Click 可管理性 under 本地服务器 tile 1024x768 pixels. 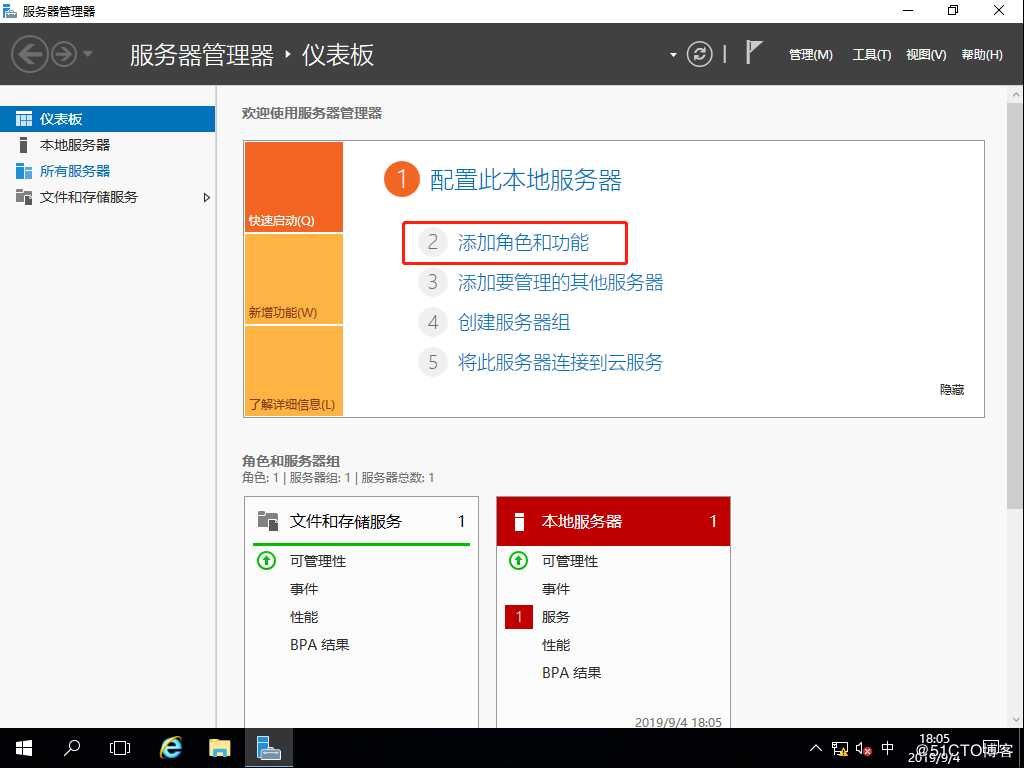coord(570,561)
